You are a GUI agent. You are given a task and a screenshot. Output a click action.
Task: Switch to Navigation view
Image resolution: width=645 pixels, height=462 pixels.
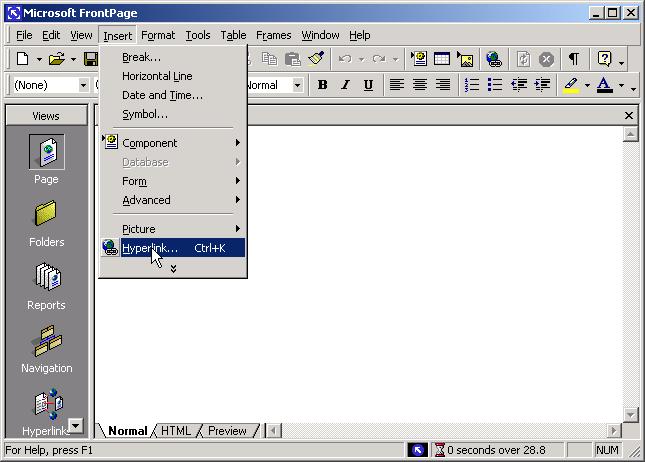click(x=46, y=349)
